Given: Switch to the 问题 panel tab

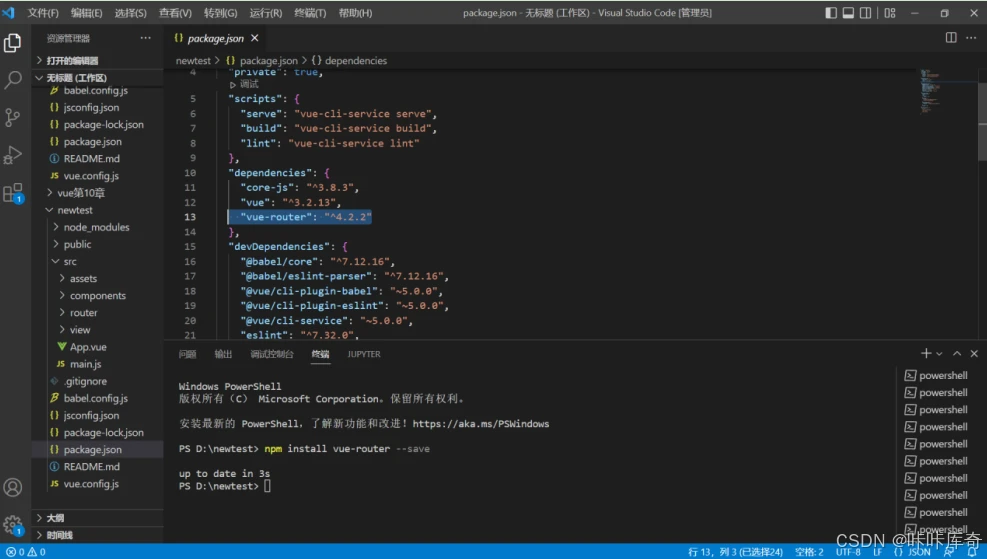Looking at the screenshot, I should click(188, 354).
